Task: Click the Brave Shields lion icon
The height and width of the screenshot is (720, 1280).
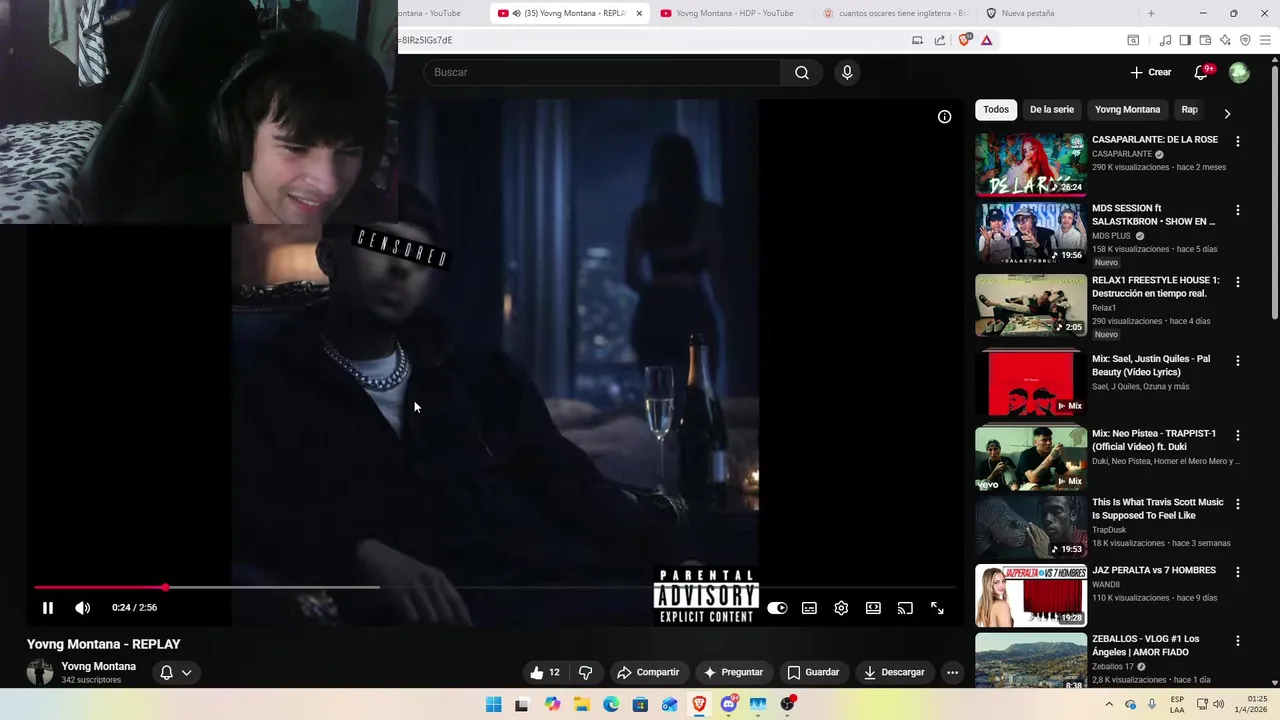Action: tap(965, 40)
